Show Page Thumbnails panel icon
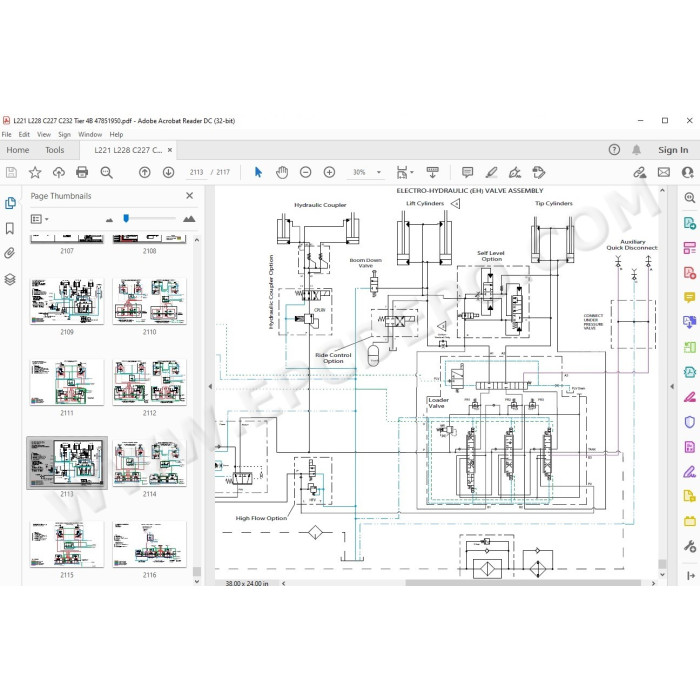Screen dimensions: 700x700 click(x=10, y=203)
